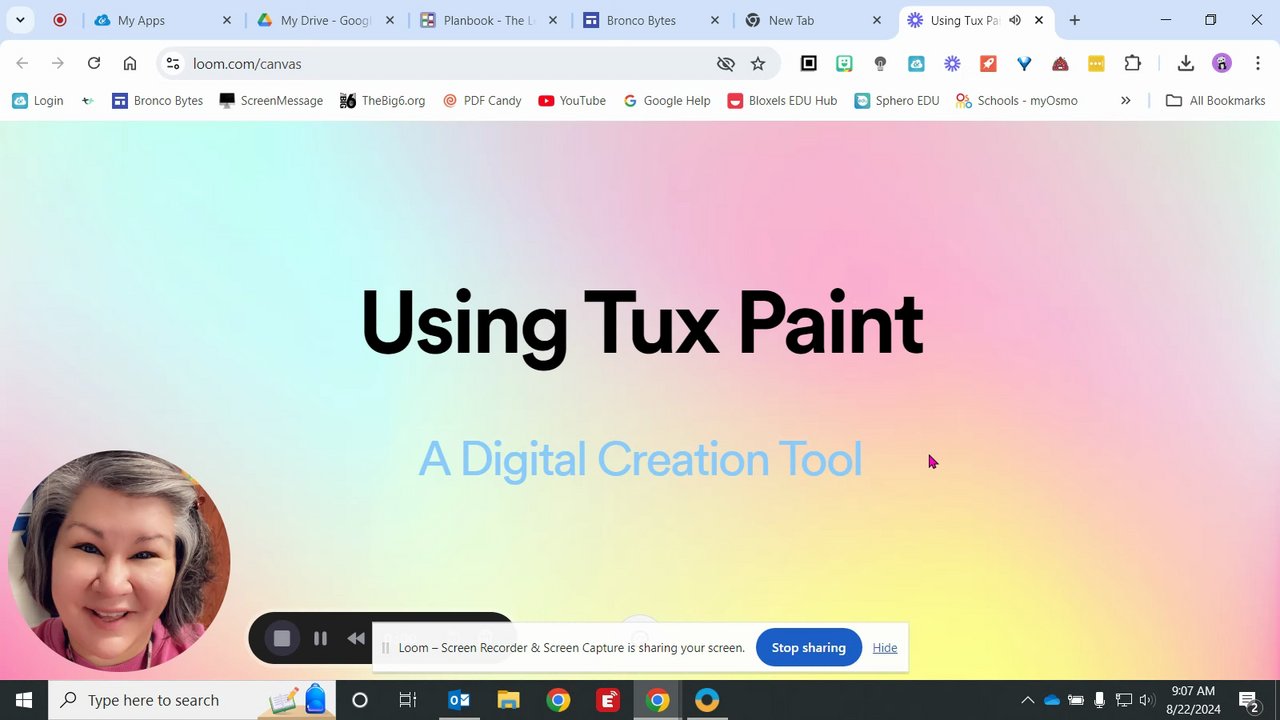This screenshot has height=720, width=1280.
Task: Open the Chrome profile avatar
Action: (x=1222, y=63)
